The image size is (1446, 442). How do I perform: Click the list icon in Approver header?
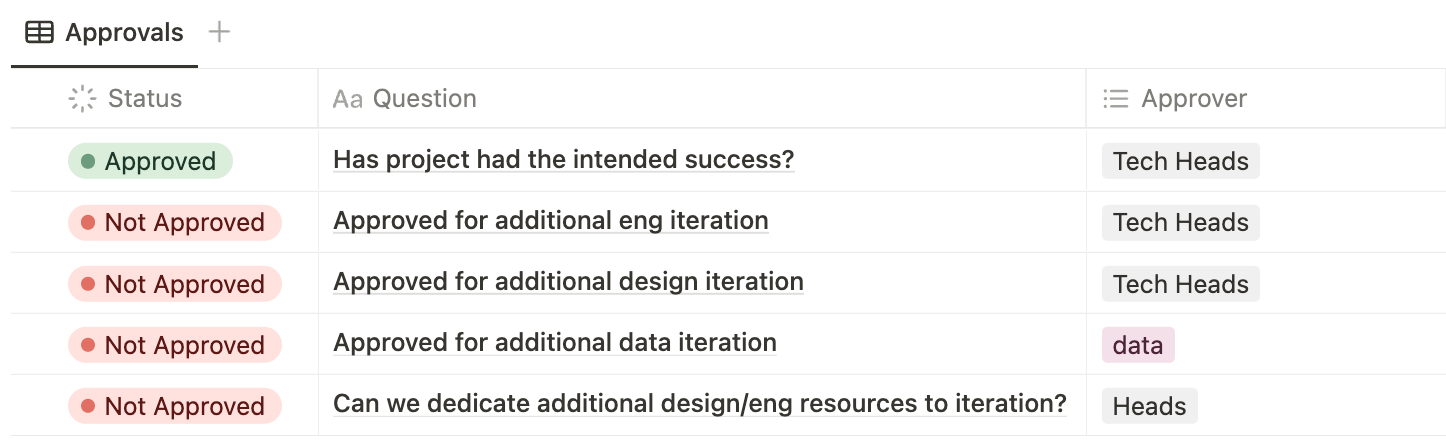click(1115, 99)
